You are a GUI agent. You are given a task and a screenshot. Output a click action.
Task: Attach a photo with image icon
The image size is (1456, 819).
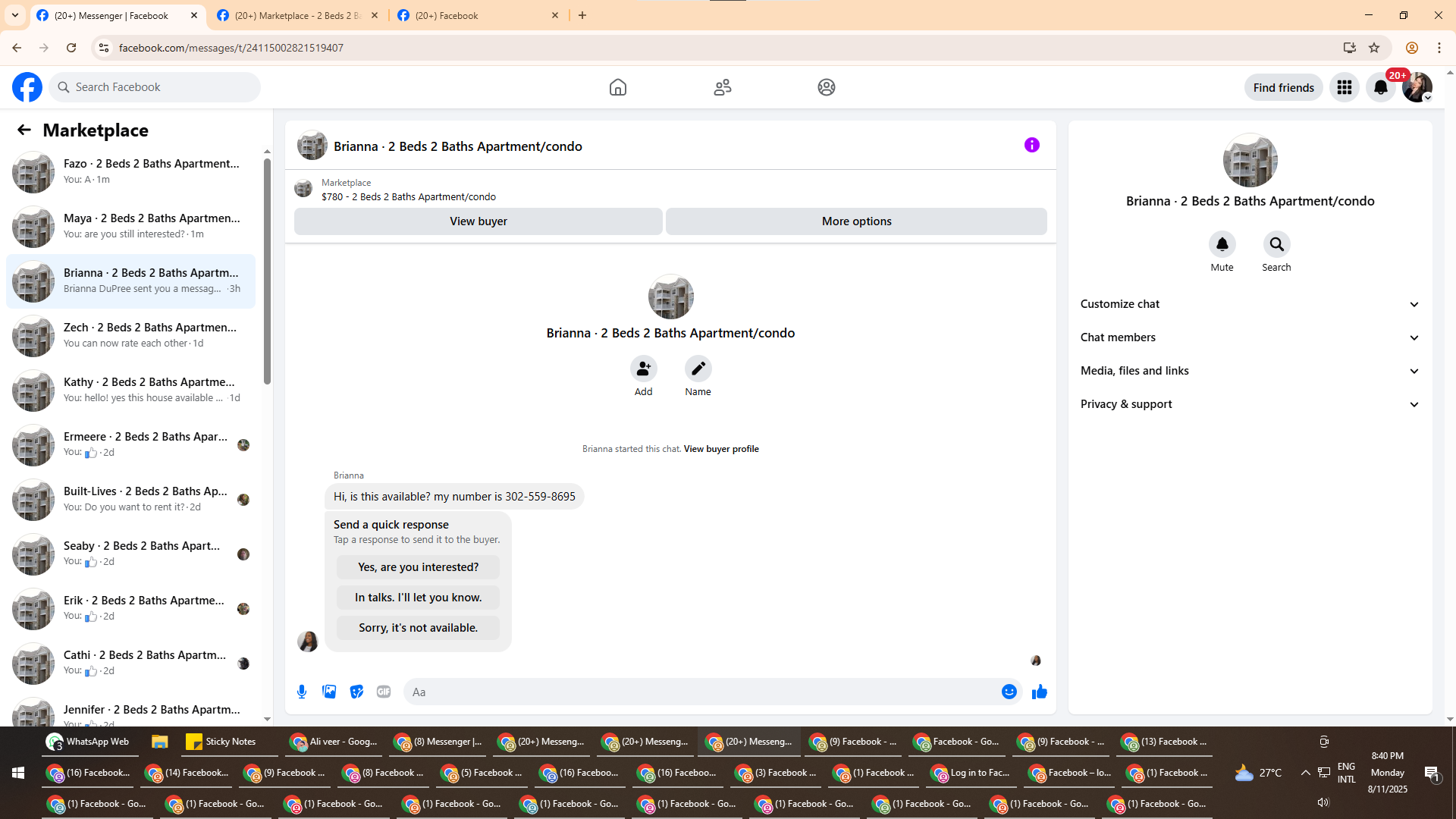click(x=329, y=692)
